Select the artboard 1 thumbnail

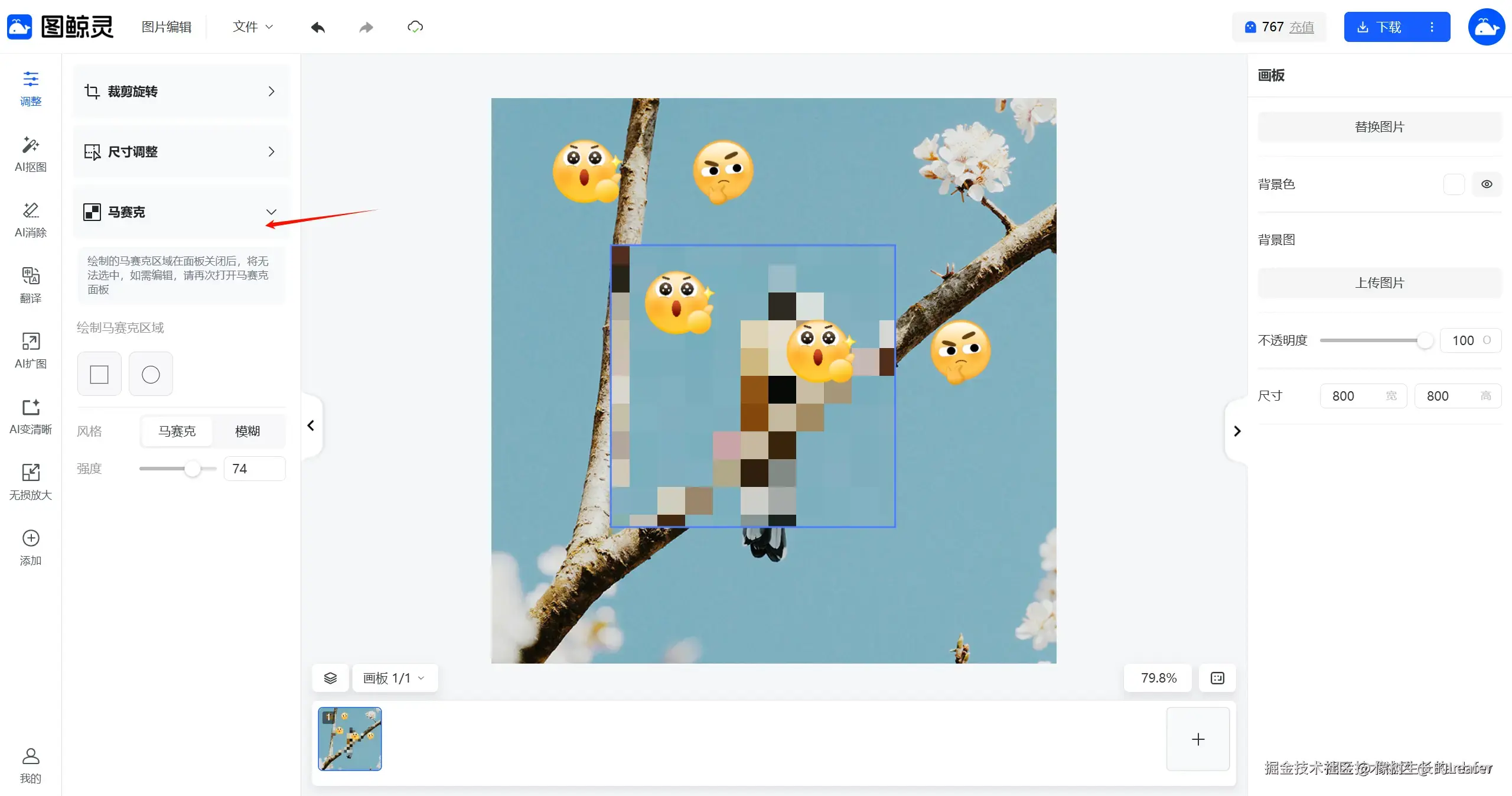[x=350, y=739]
